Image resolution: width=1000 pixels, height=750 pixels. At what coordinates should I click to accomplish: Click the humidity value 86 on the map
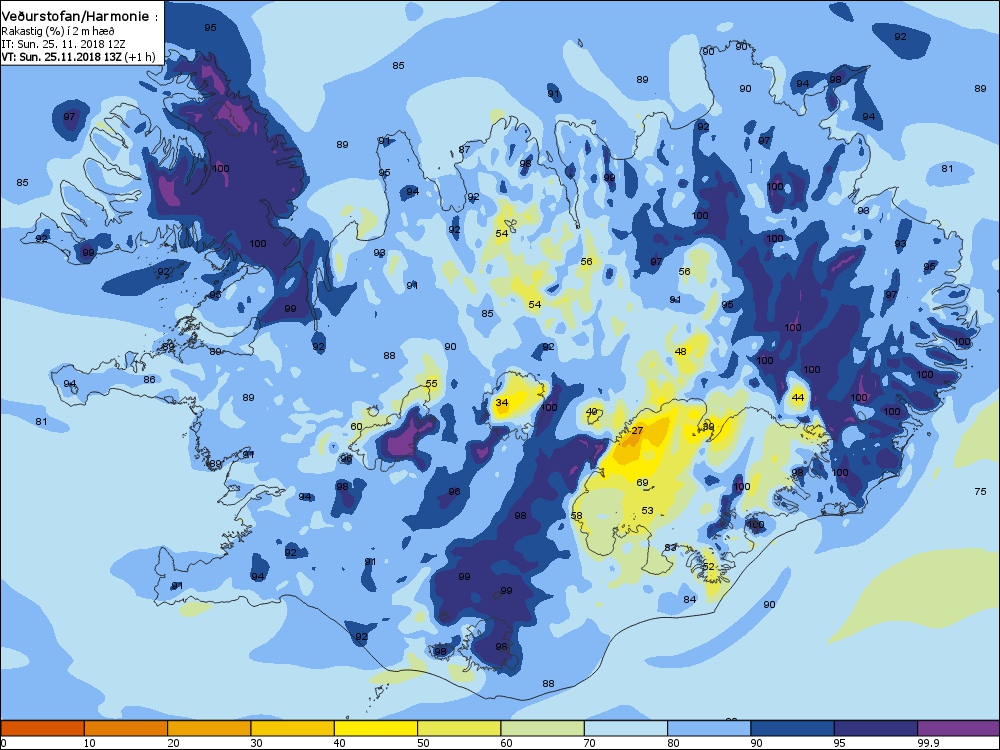click(x=149, y=379)
